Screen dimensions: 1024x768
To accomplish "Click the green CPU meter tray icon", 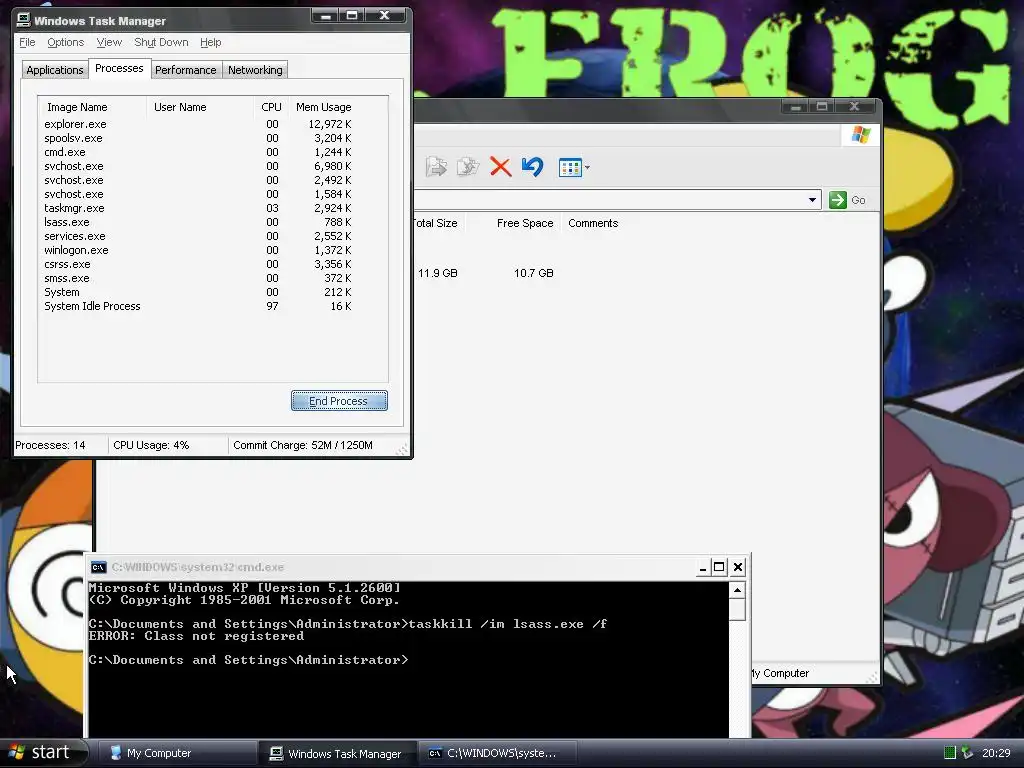I will (x=950, y=753).
